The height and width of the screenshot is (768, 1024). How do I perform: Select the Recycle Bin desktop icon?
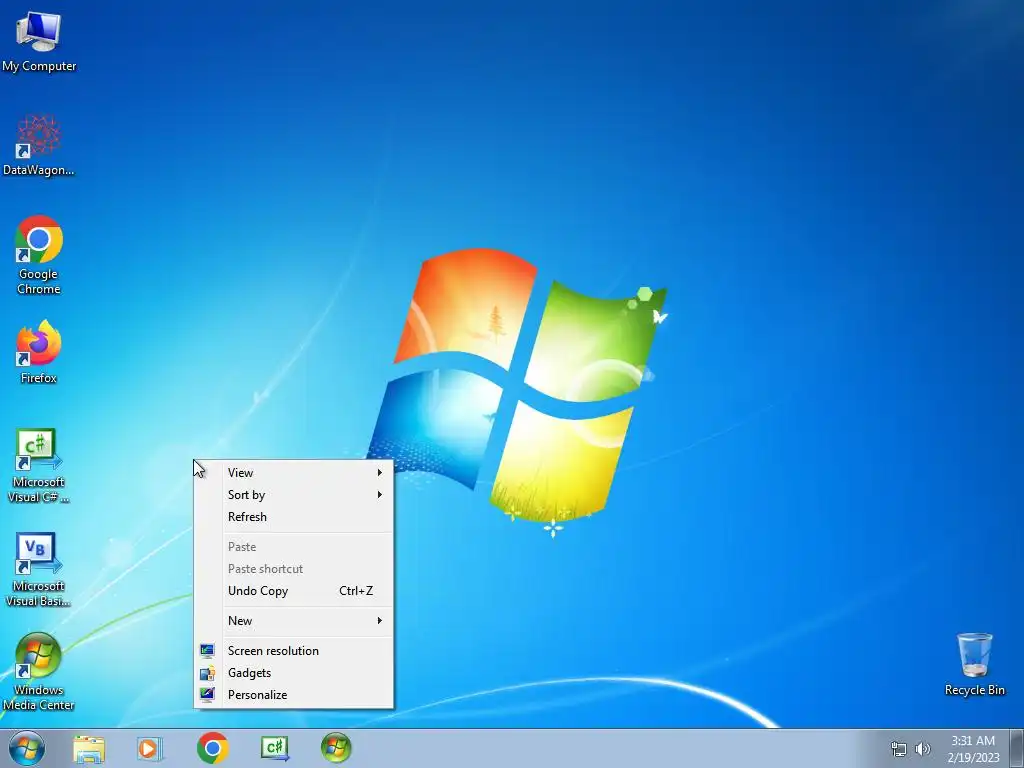click(974, 665)
